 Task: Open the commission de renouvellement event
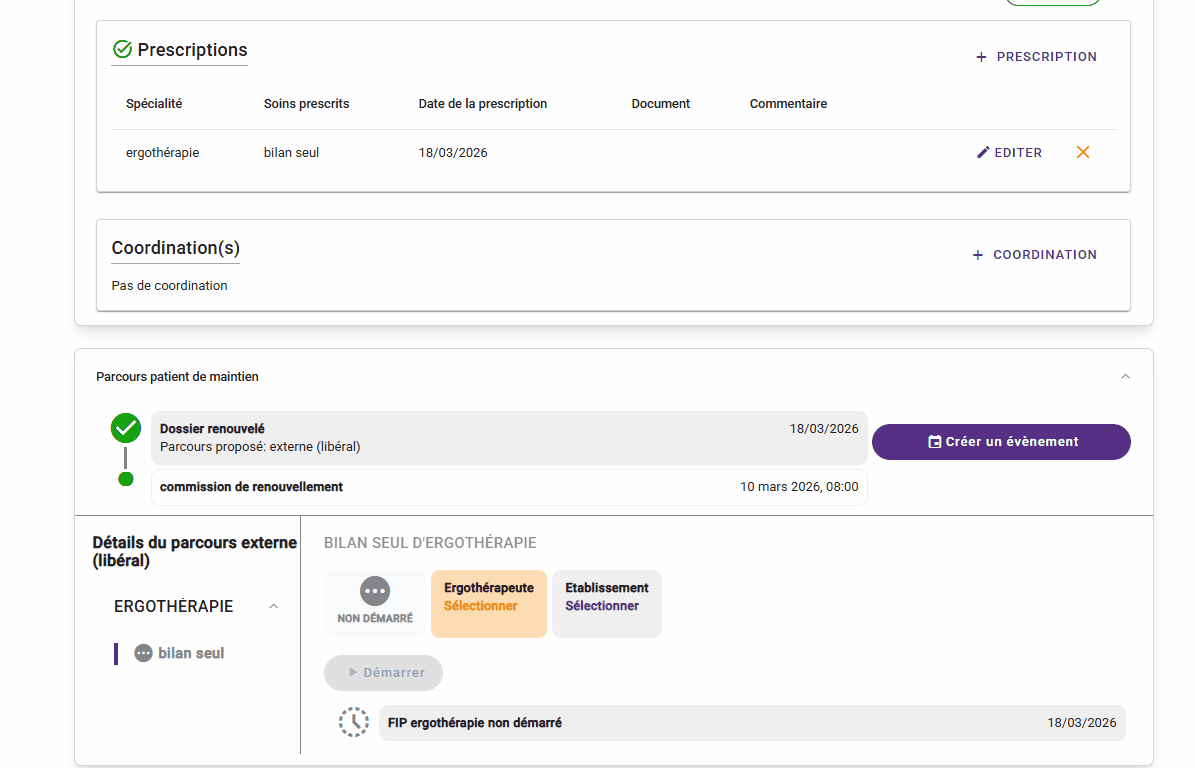(509, 487)
